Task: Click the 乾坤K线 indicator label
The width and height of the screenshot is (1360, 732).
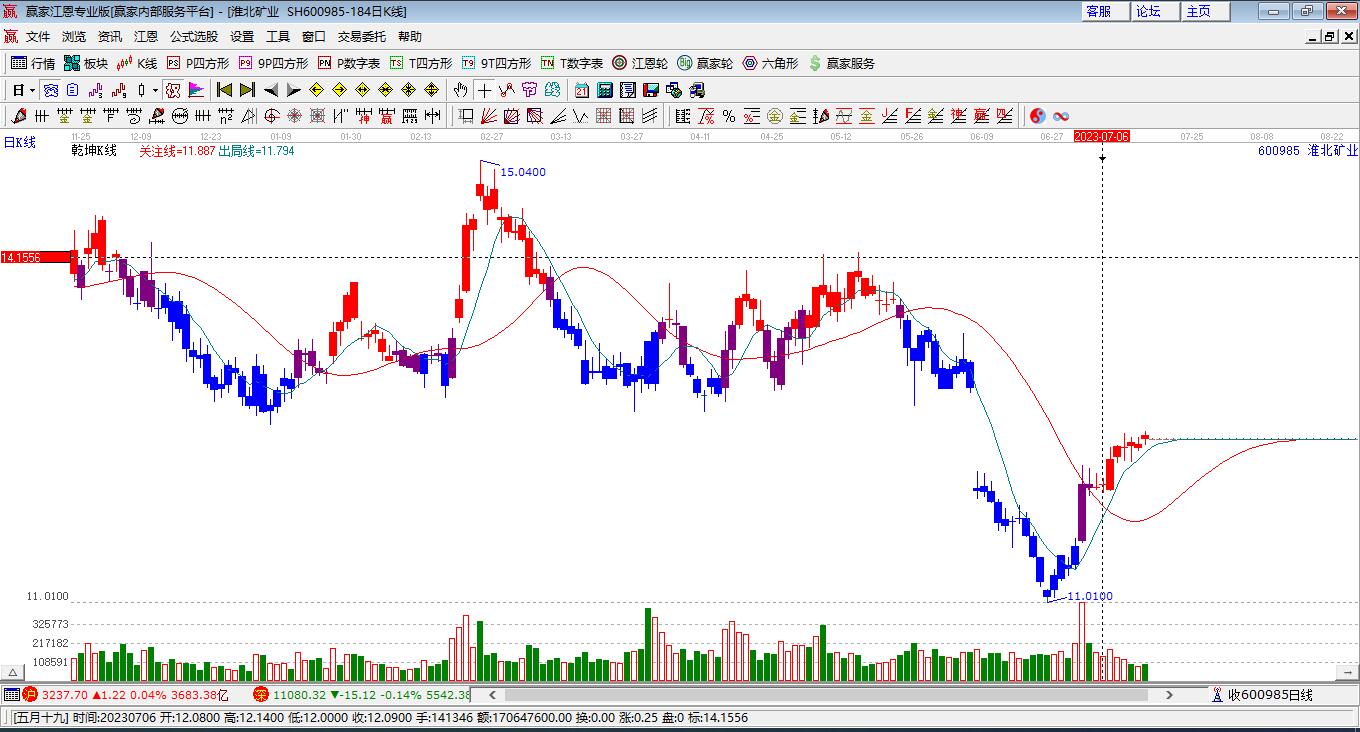Action: pyautogui.click(x=94, y=150)
